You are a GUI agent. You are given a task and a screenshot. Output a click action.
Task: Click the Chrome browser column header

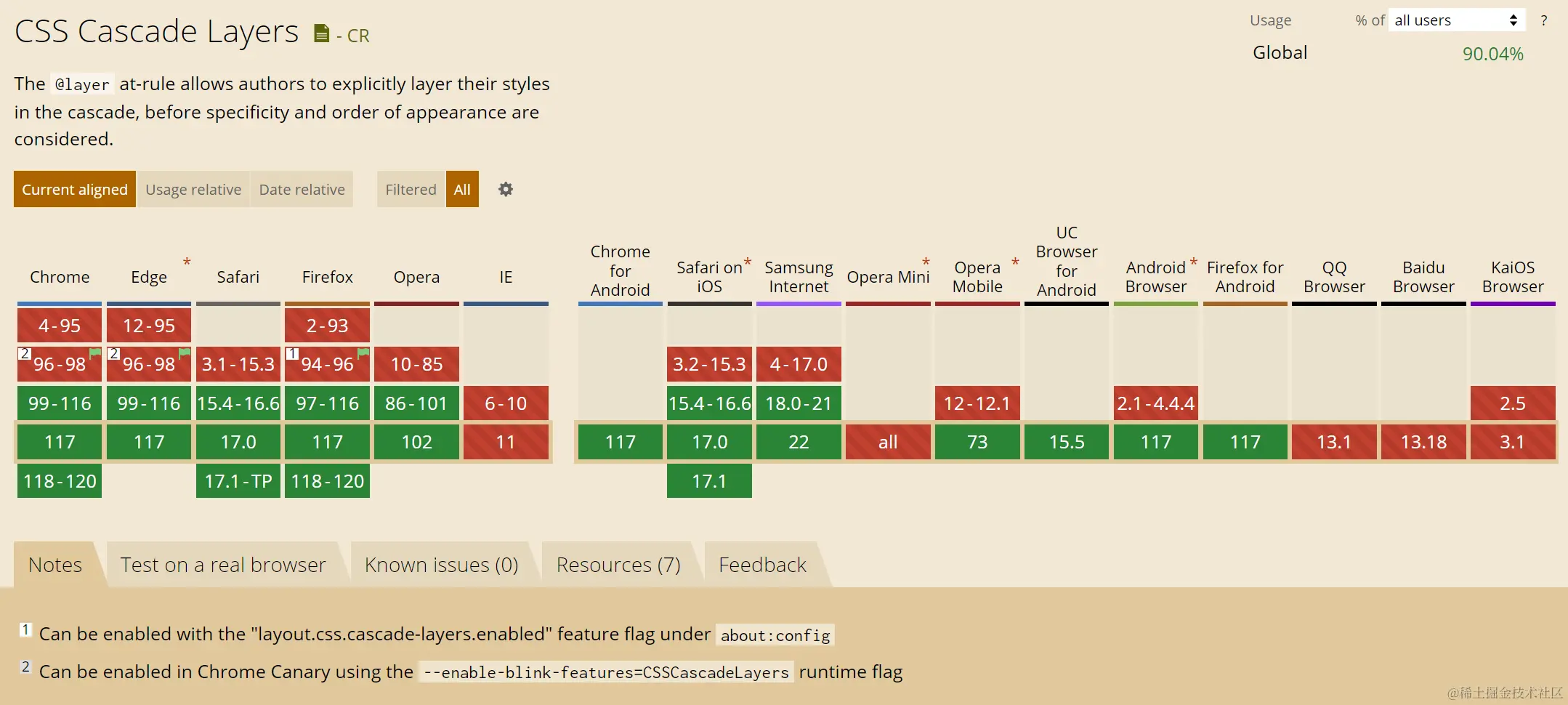pyautogui.click(x=60, y=277)
